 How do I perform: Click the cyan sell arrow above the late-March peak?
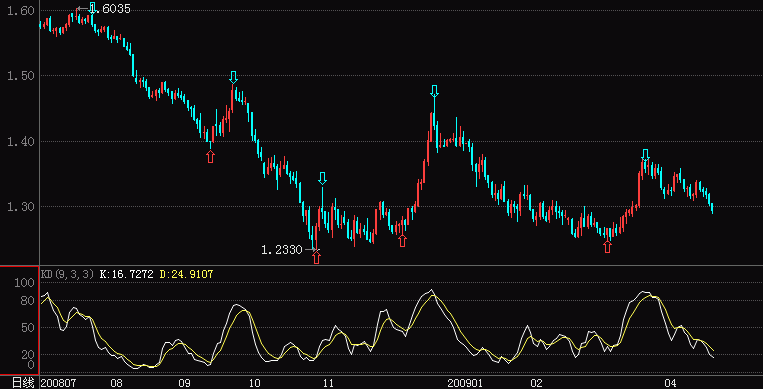(645, 155)
